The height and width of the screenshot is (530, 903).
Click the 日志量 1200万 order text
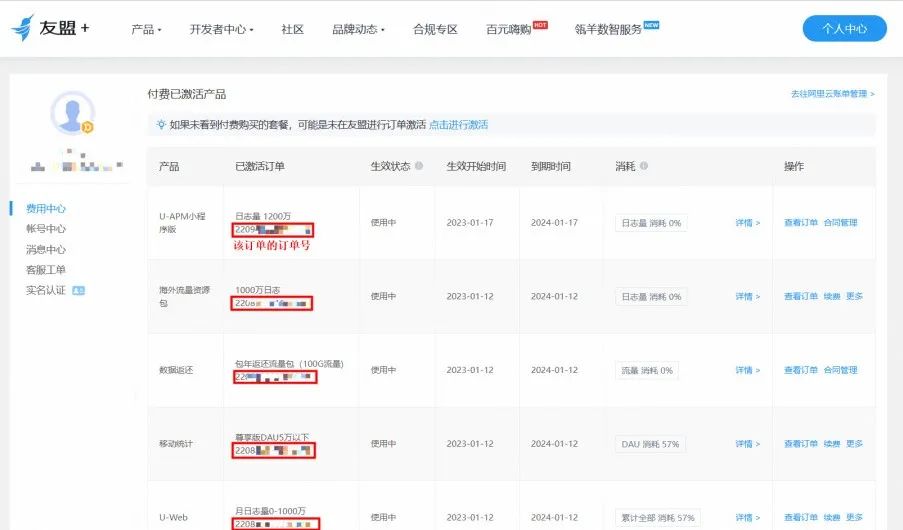point(263,216)
